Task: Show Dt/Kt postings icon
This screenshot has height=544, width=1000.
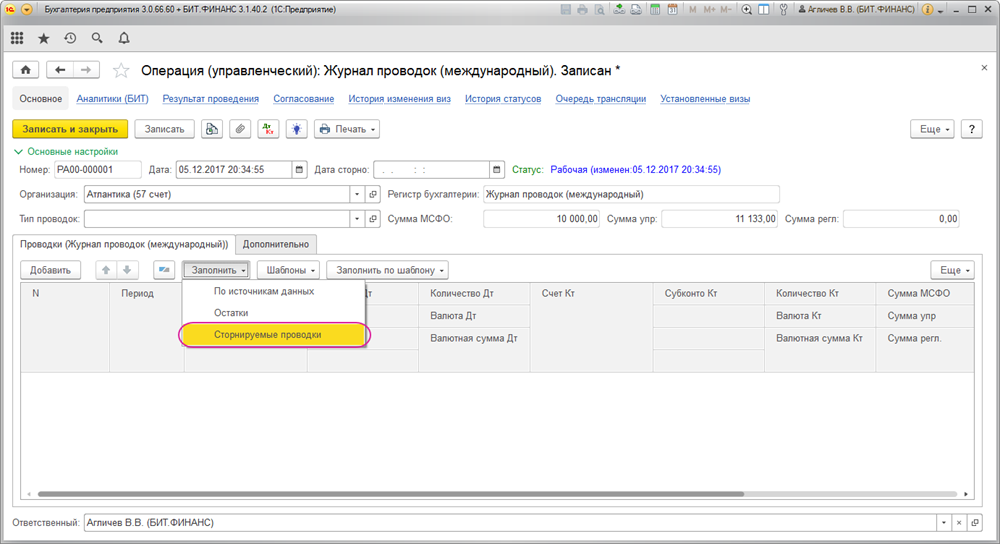Action: pos(268,129)
